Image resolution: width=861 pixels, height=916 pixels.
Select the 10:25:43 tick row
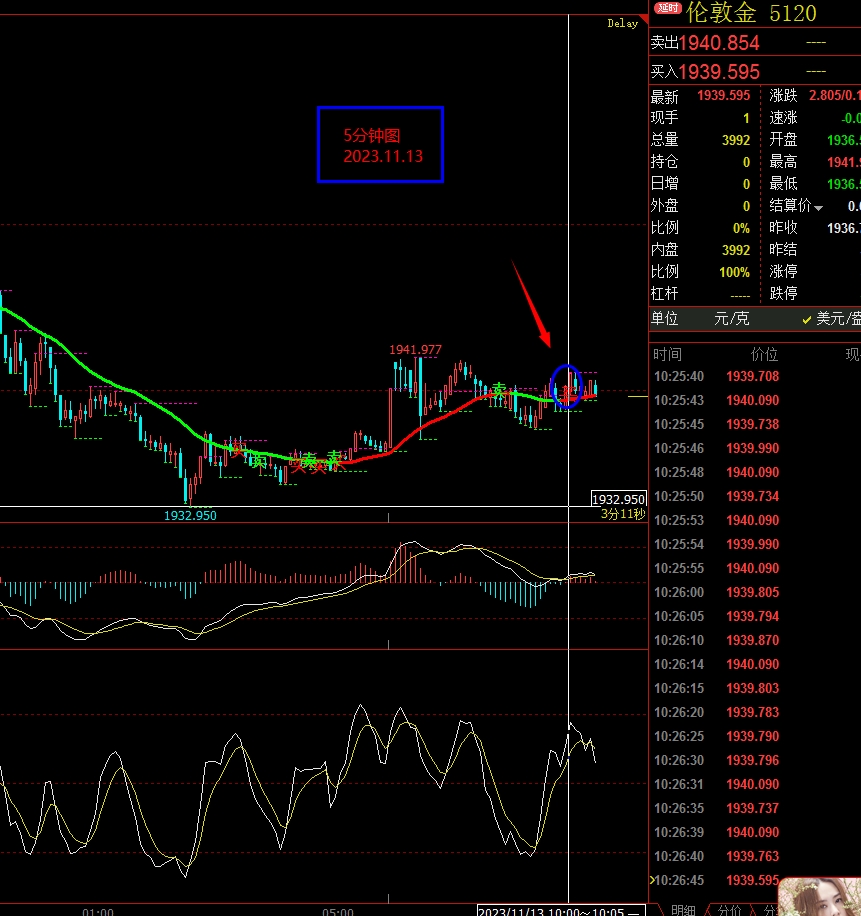tap(754, 400)
